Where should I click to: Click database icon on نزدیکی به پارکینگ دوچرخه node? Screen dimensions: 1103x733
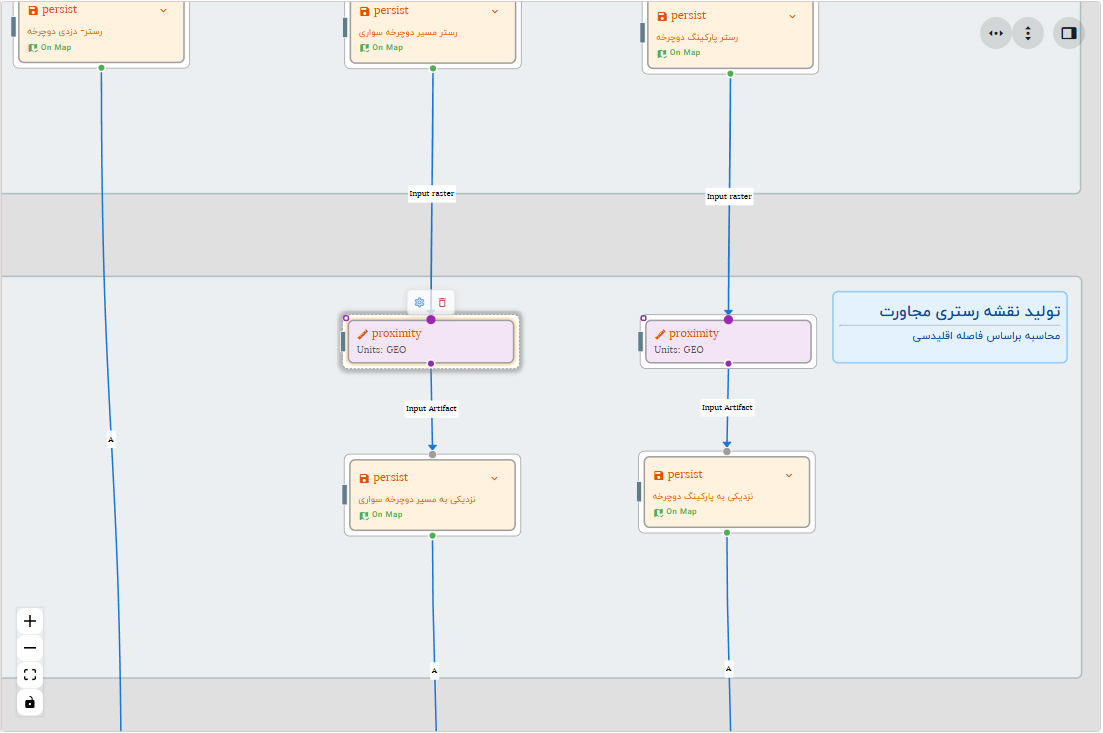click(657, 474)
